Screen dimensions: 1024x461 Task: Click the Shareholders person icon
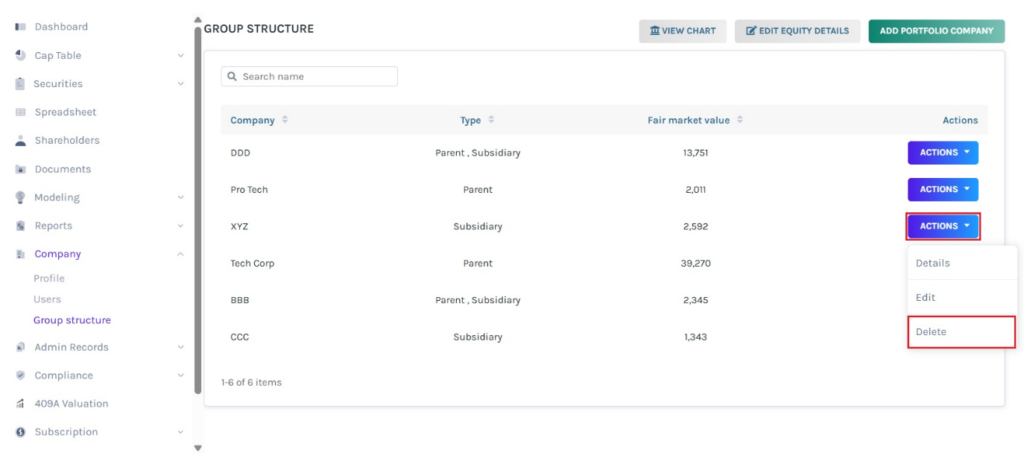pos(20,141)
